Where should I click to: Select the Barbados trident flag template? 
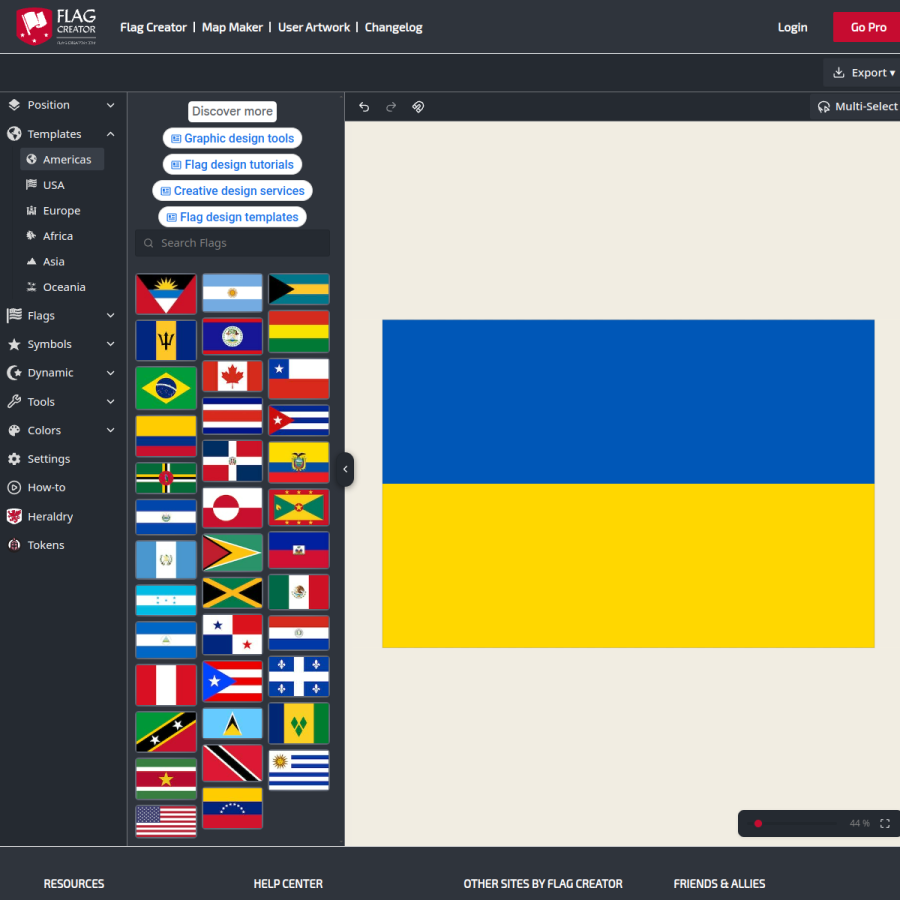click(x=166, y=340)
